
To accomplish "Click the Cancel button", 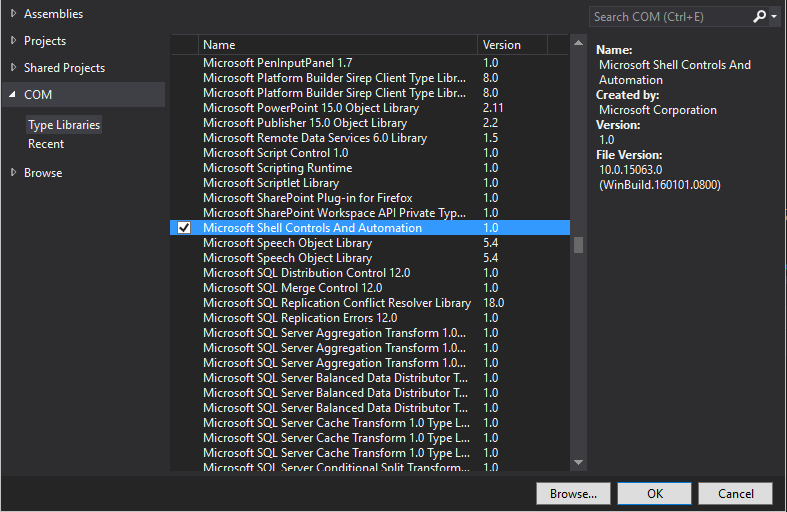I will 735,493.
